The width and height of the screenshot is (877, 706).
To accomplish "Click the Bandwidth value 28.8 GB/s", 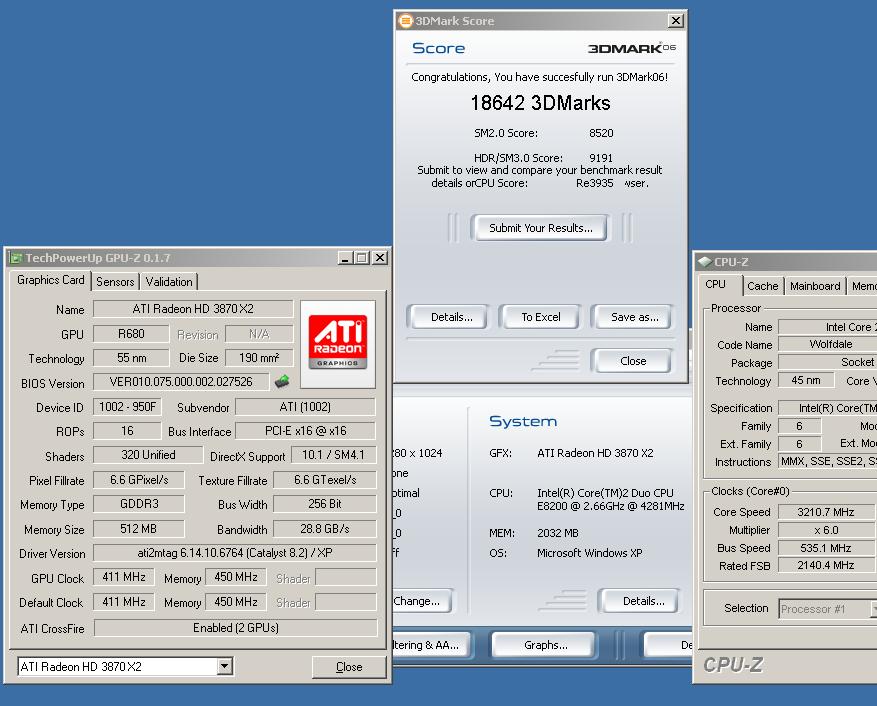I will pos(324,529).
